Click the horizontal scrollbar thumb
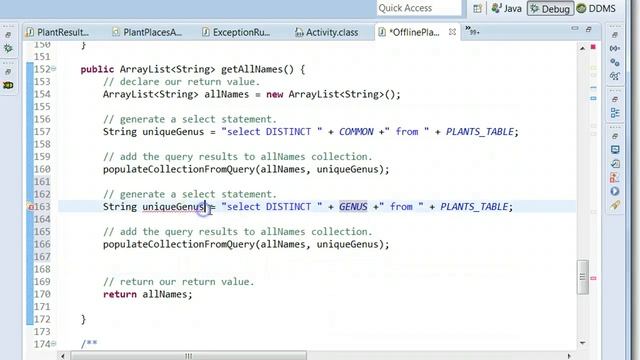640x360 pixels. (188, 356)
